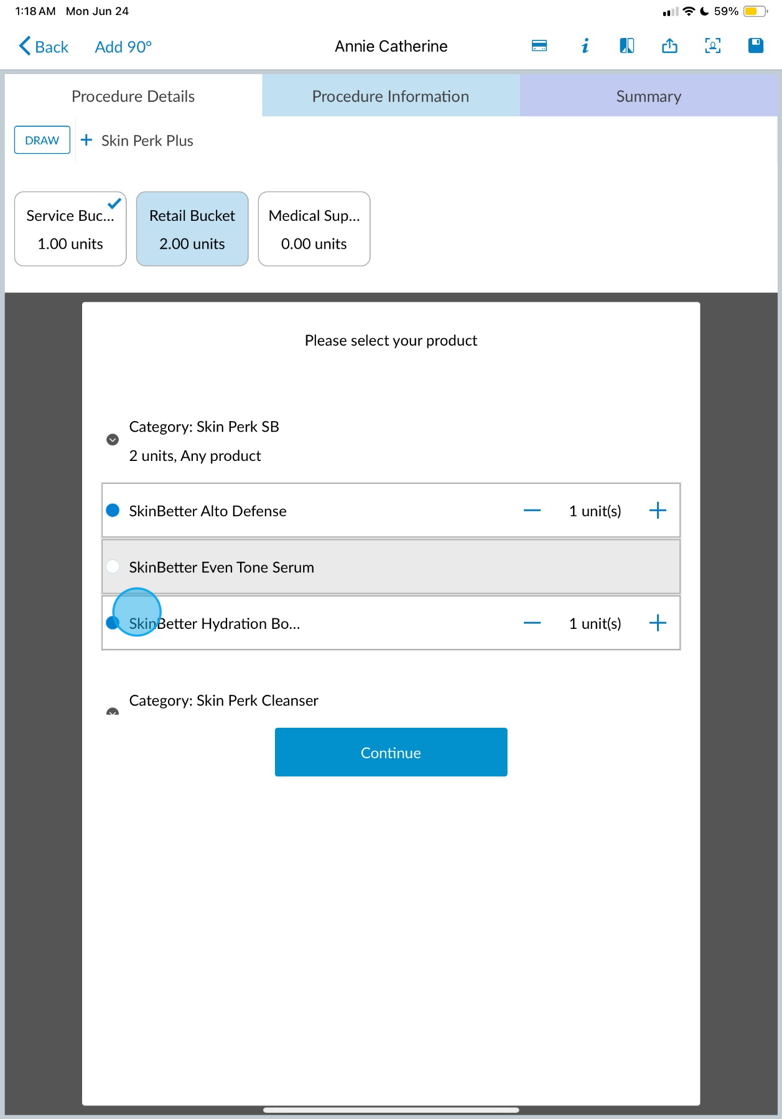This screenshot has height=1119, width=782.
Task: Tap the share/export icon
Action: point(669,46)
